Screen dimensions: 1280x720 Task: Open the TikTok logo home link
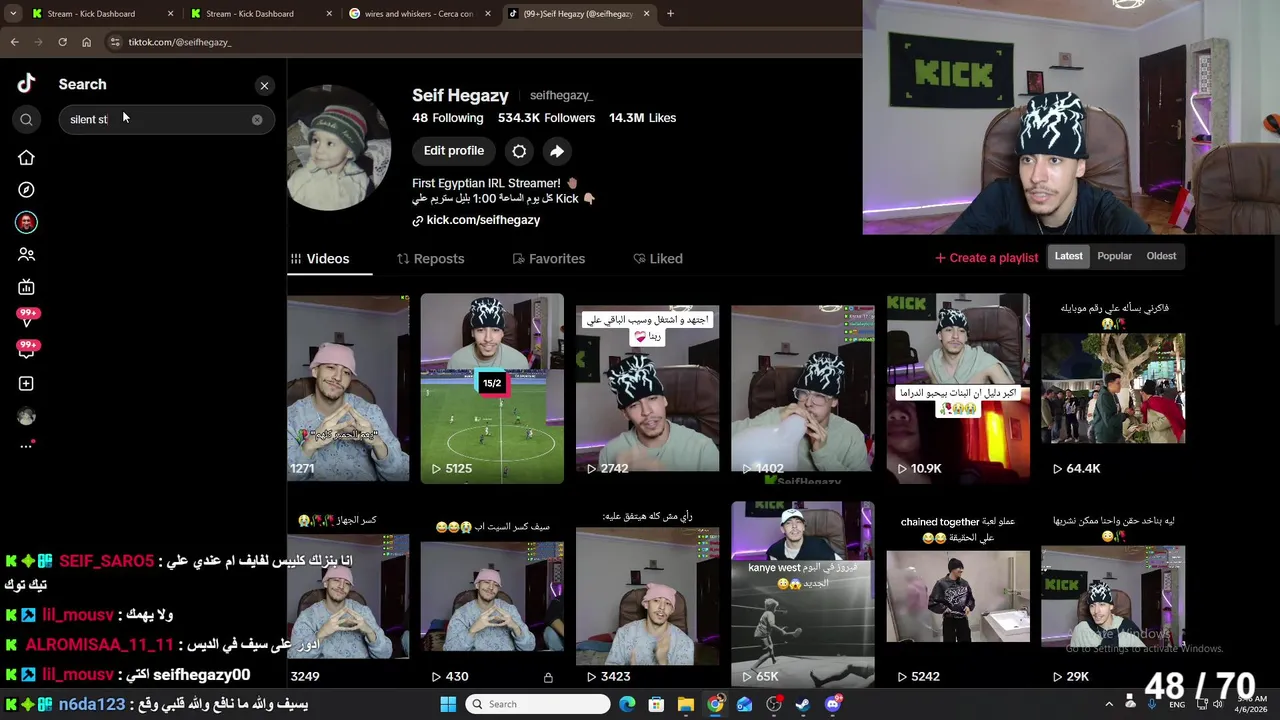tap(26, 84)
